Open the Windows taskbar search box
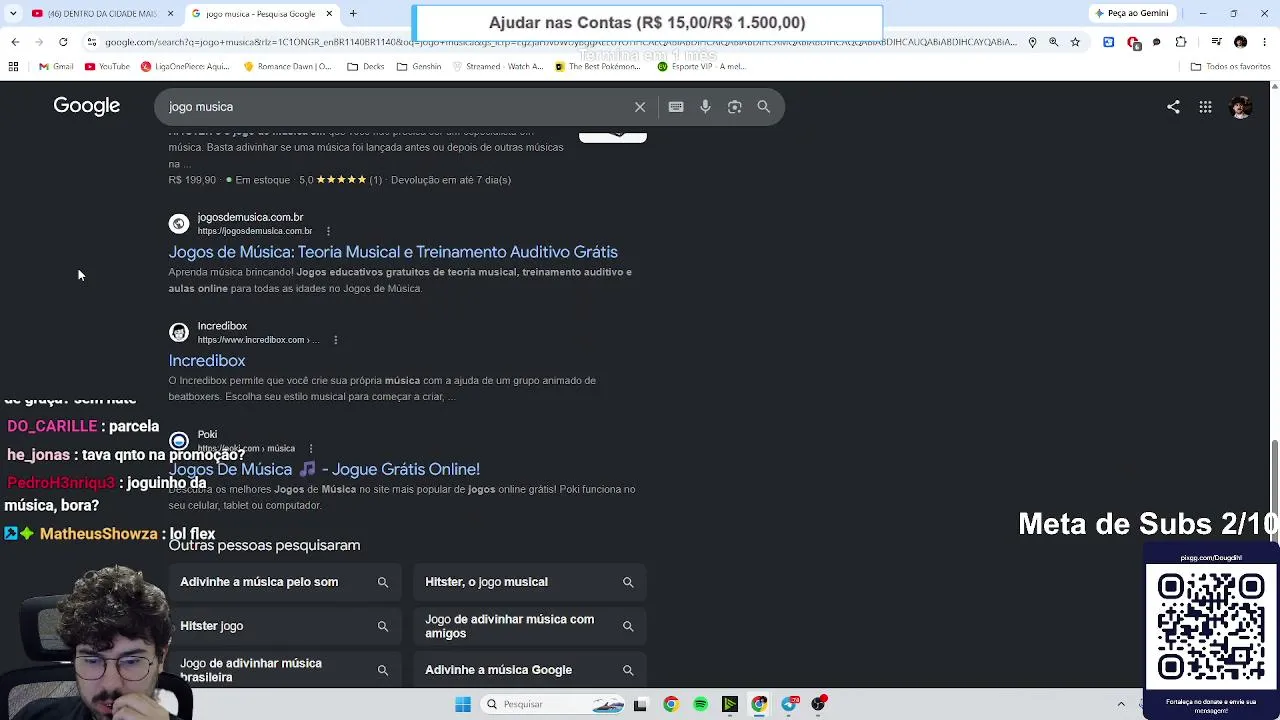Screen dimensions: 1280x720 tap(554, 704)
